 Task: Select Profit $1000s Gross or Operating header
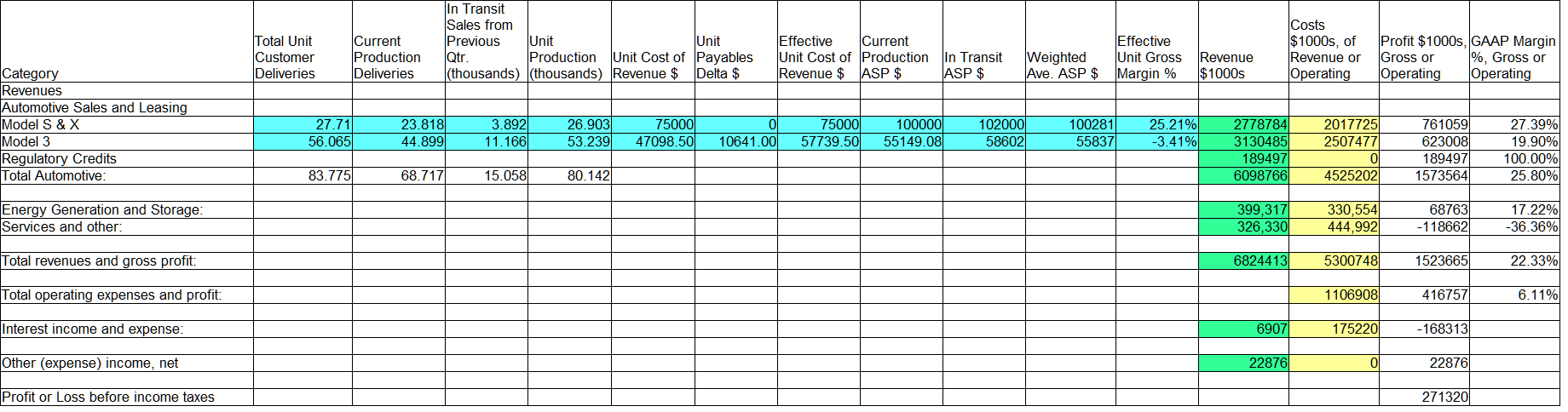[x=1423, y=58]
